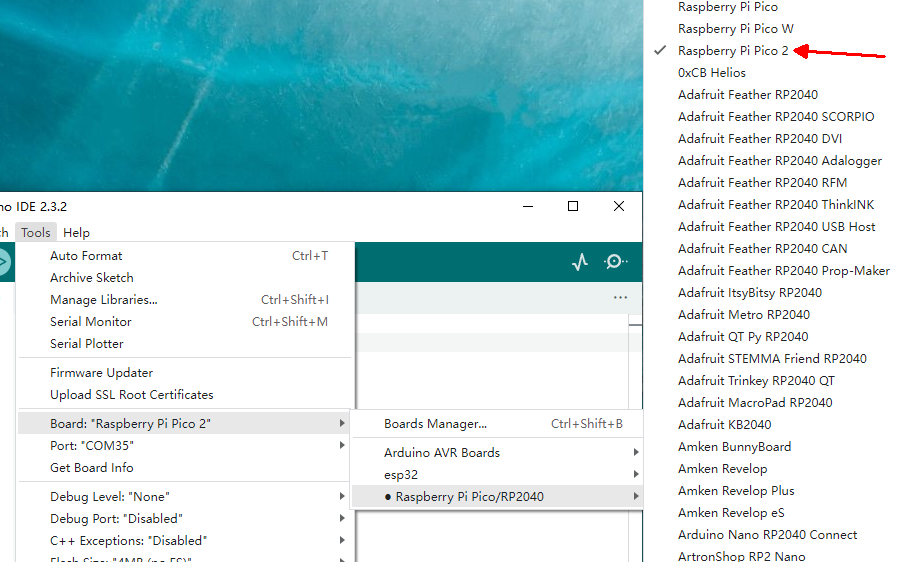Select Archive Sketch menu entry

(184, 278)
